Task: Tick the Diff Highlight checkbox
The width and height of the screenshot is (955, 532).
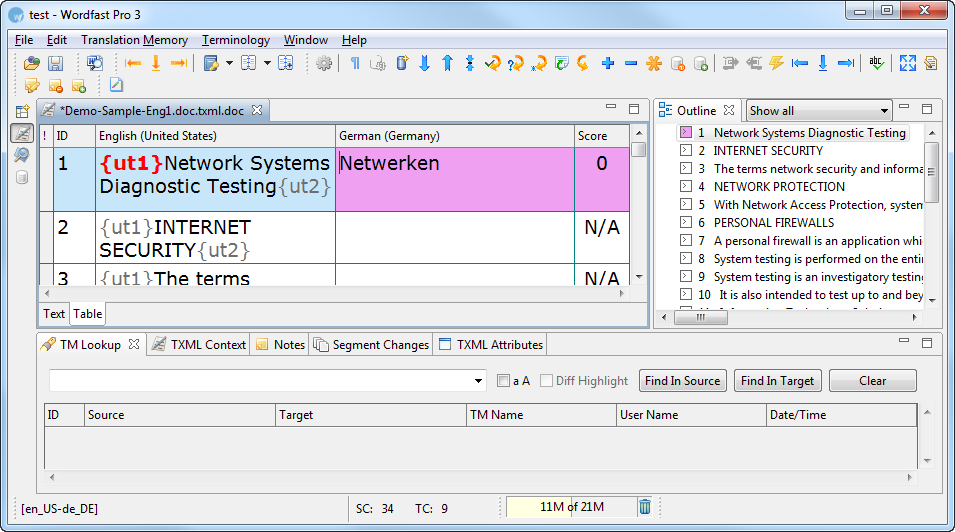Action: point(546,381)
